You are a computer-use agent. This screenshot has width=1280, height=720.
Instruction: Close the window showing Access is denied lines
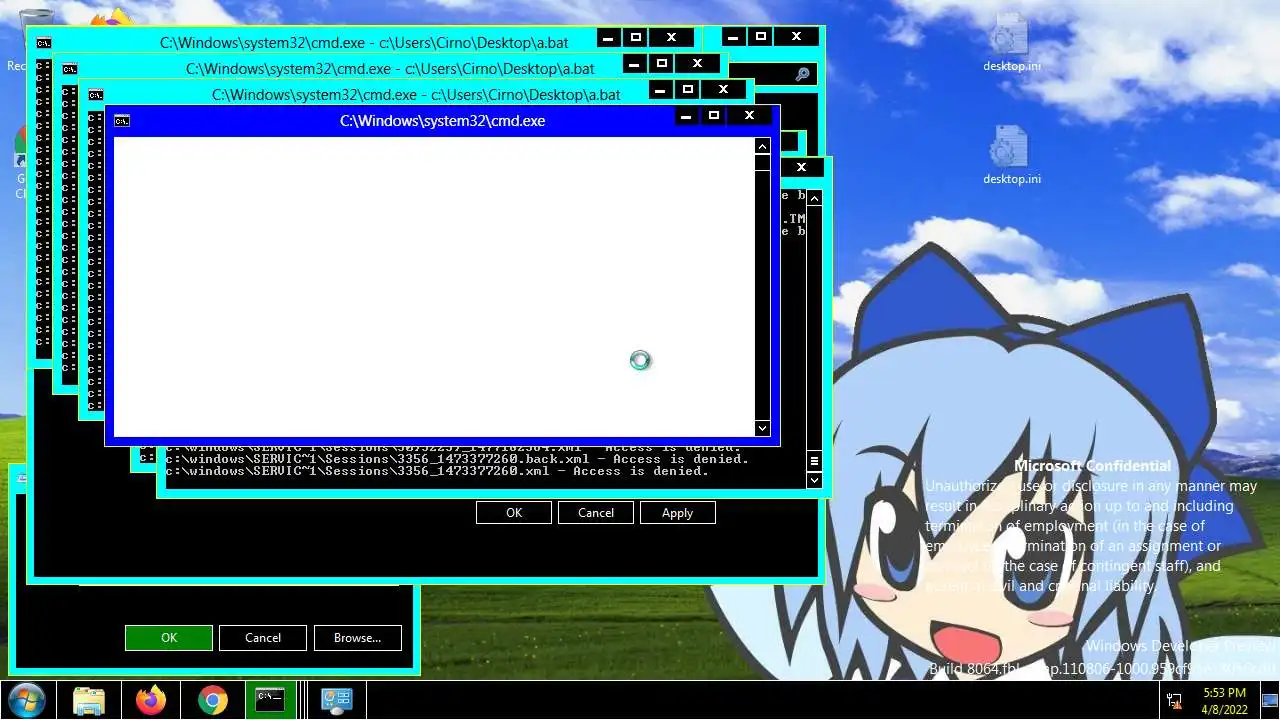(801, 167)
